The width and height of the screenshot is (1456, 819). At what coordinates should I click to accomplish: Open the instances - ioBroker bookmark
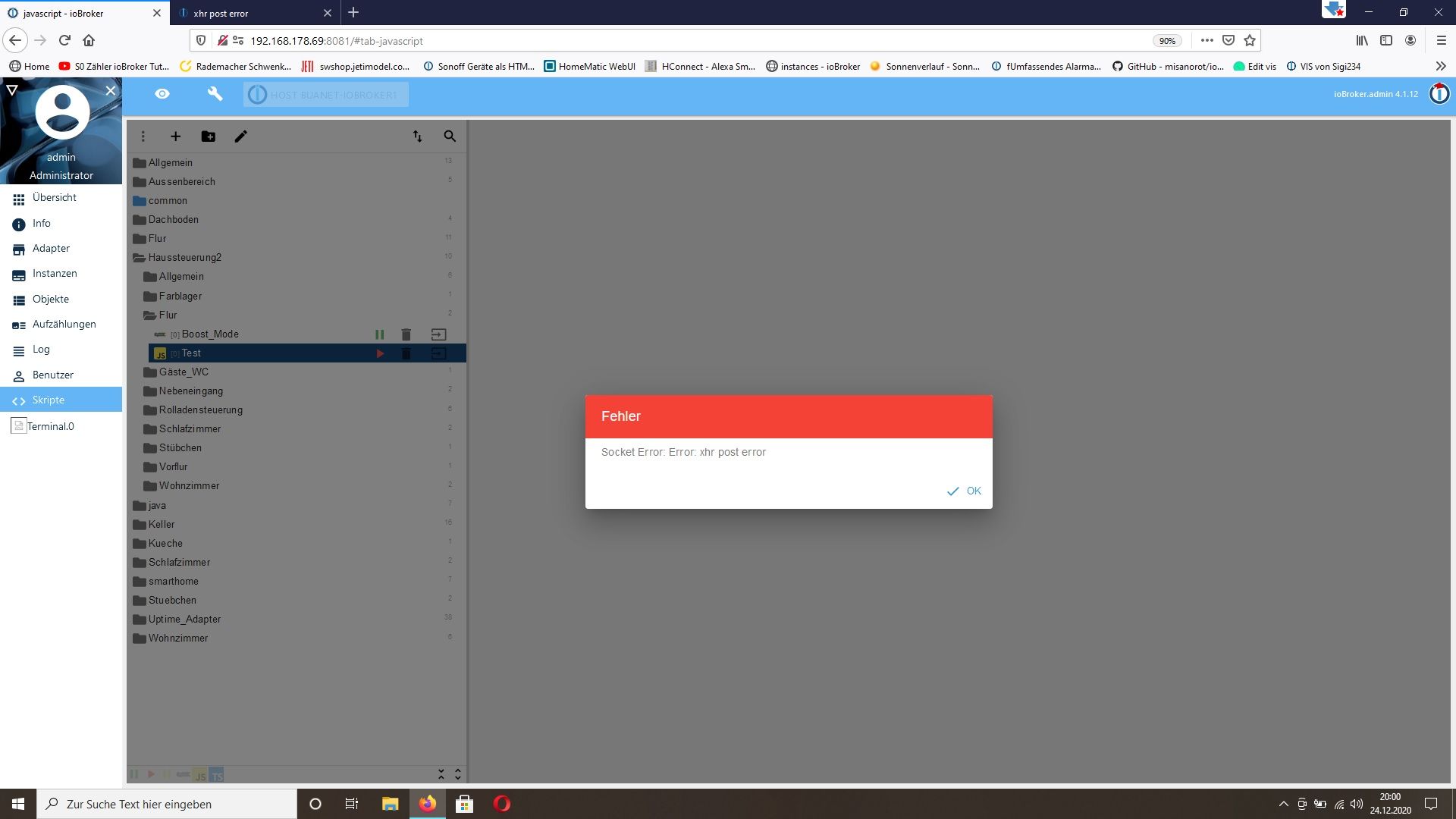click(x=813, y=67)
